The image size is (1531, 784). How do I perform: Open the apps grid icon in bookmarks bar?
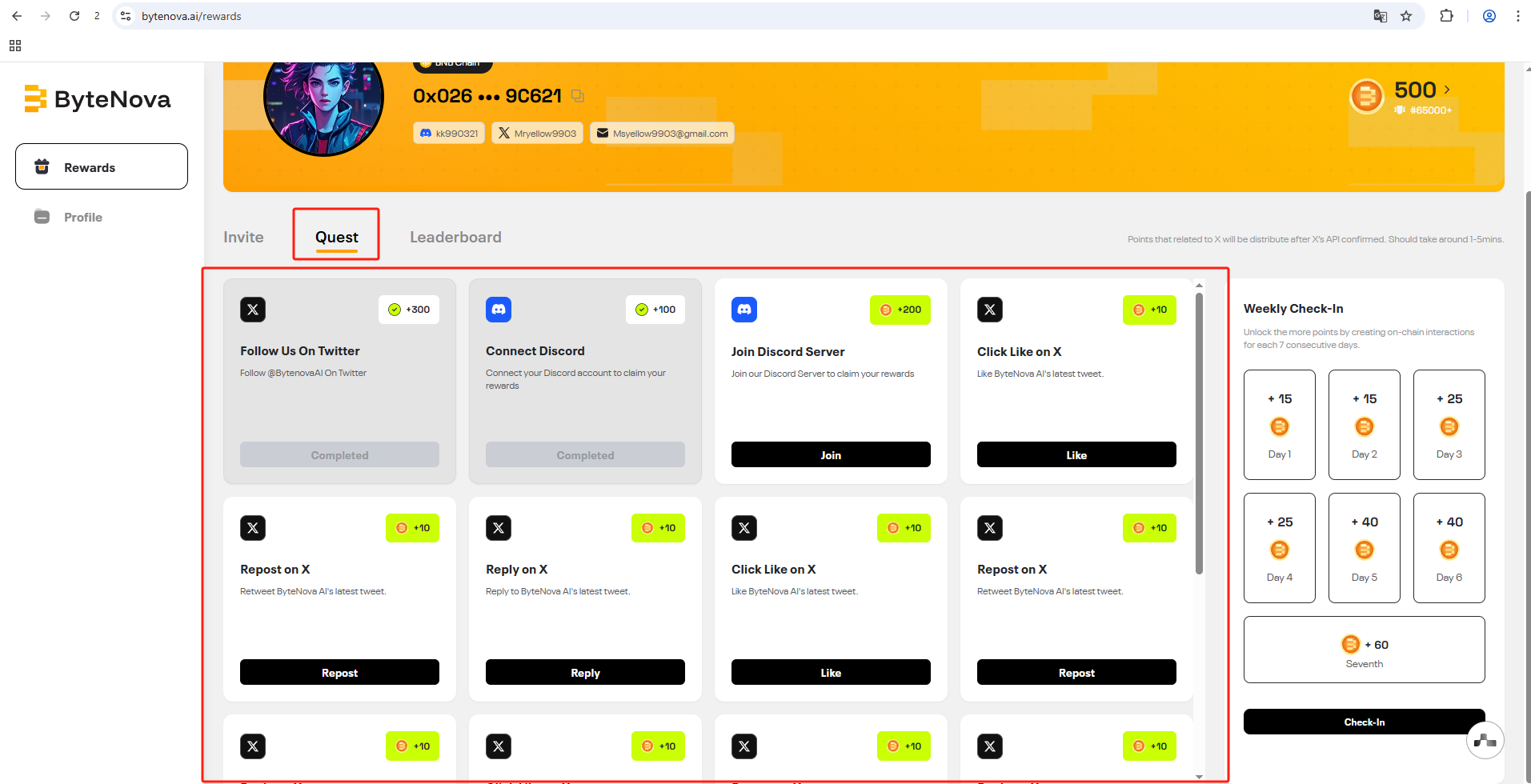point(15,46)
